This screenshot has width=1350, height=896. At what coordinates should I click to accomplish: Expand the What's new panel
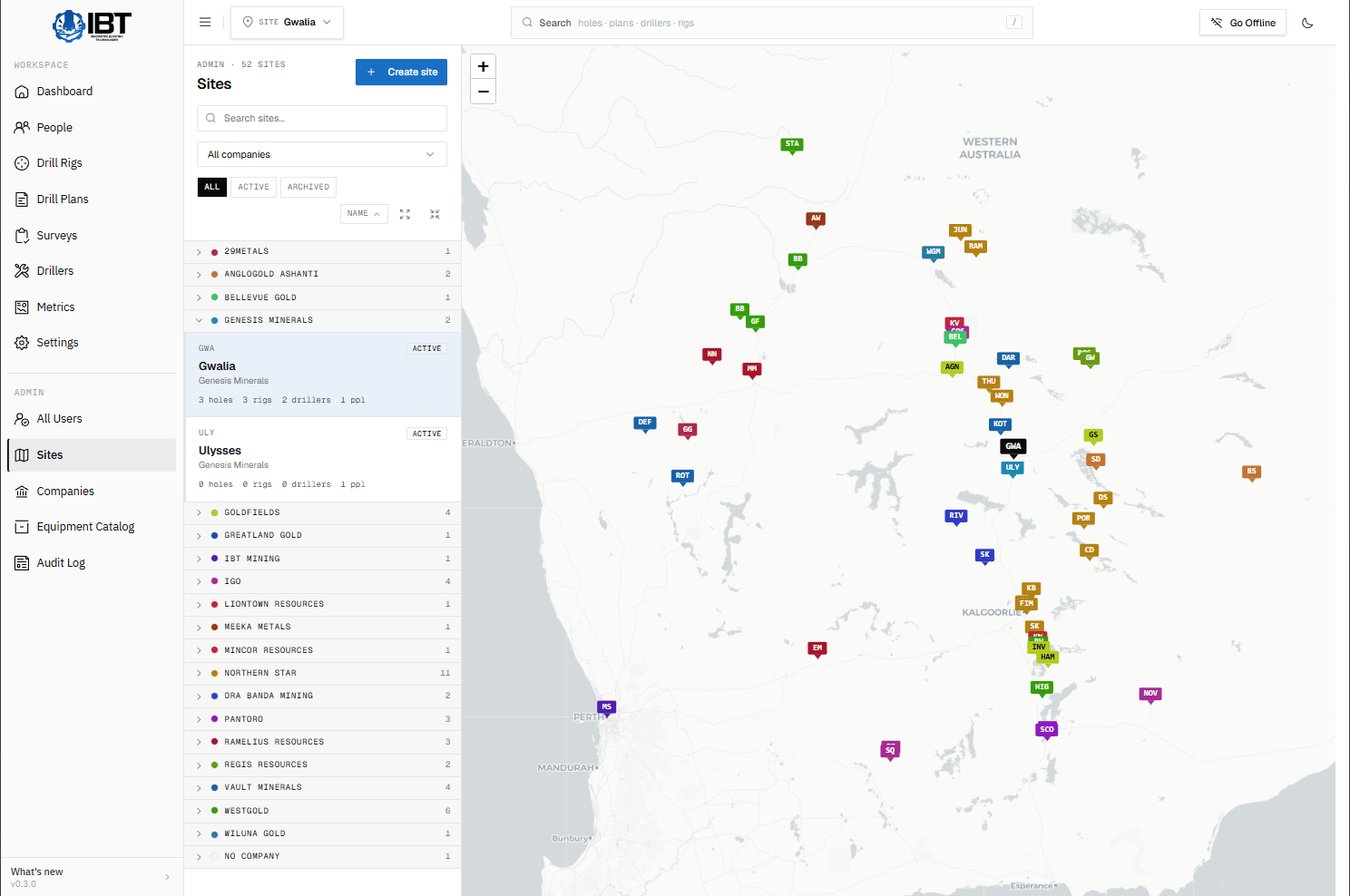coord(91,877)
